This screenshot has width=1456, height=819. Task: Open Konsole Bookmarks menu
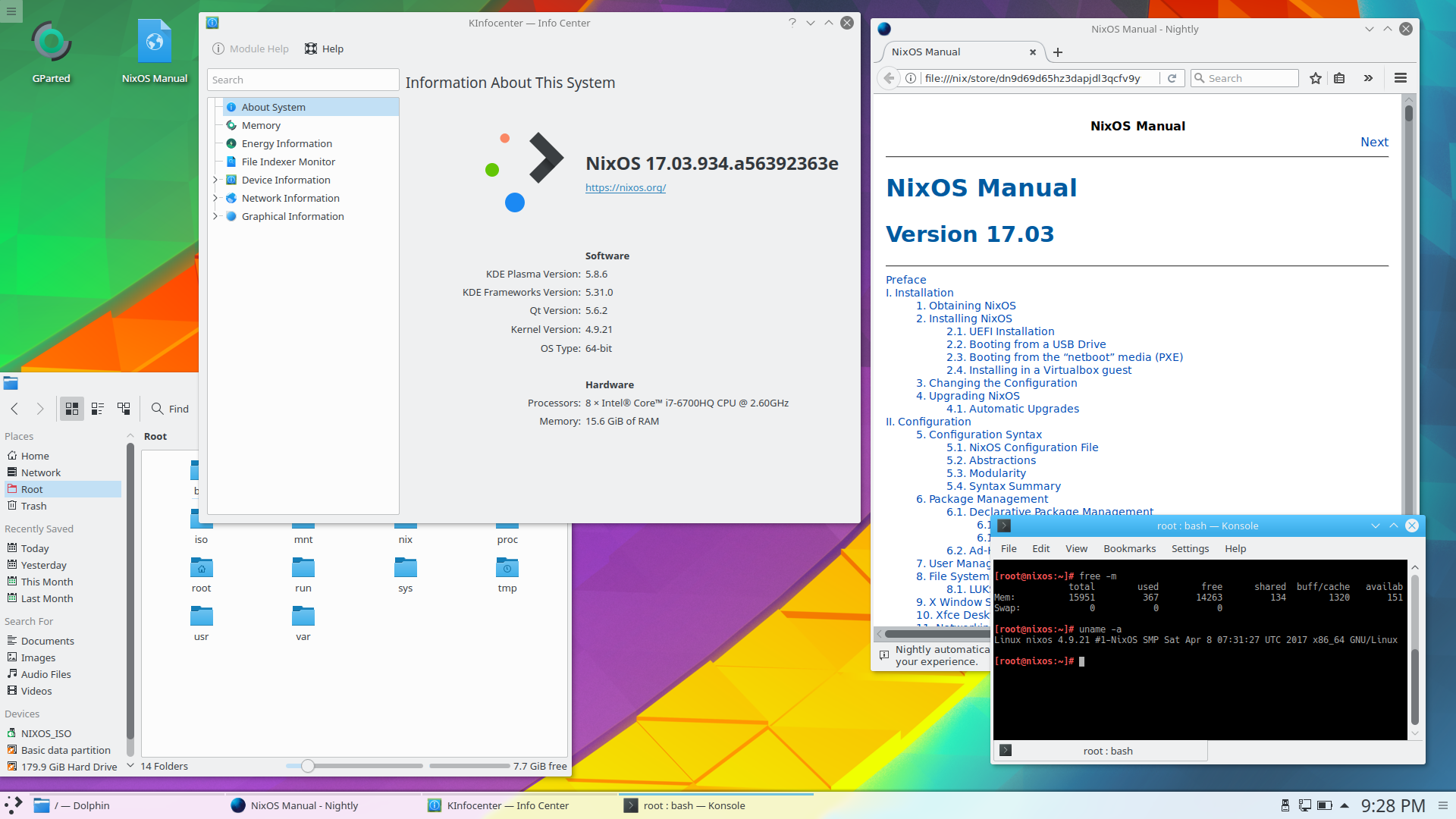1129,548
